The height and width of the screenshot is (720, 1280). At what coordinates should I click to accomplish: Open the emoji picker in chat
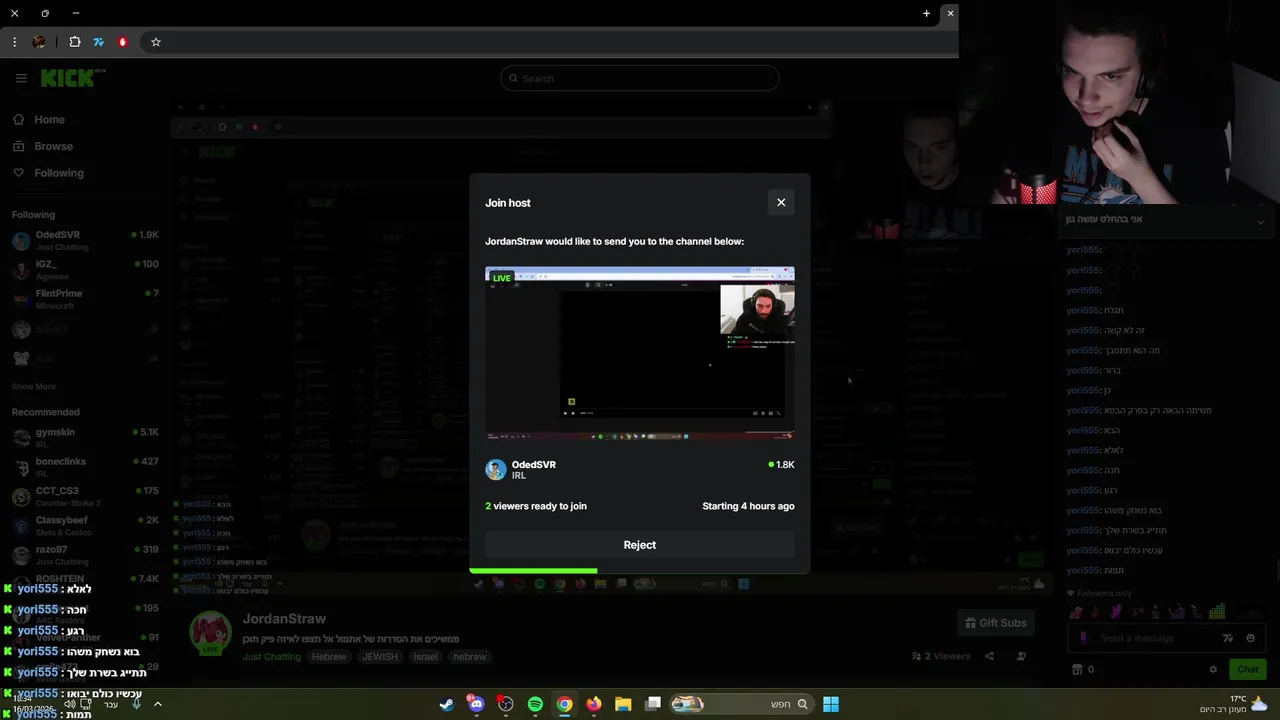[1250, 638]
